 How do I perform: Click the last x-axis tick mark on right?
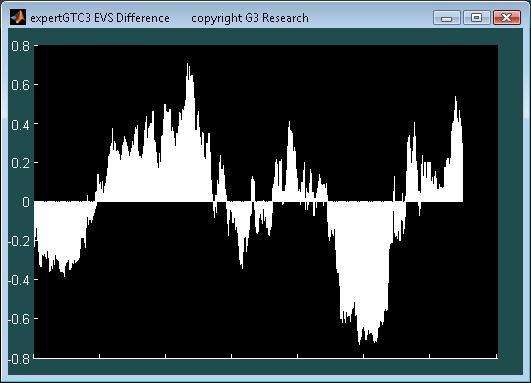(496, 356)
